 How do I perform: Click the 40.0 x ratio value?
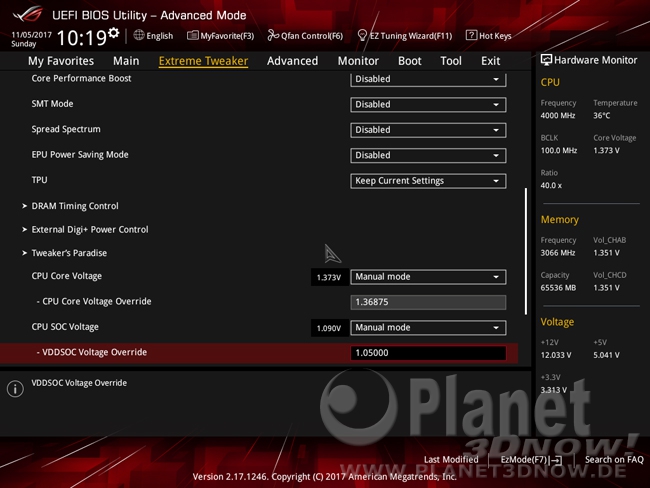click(551, 185)
